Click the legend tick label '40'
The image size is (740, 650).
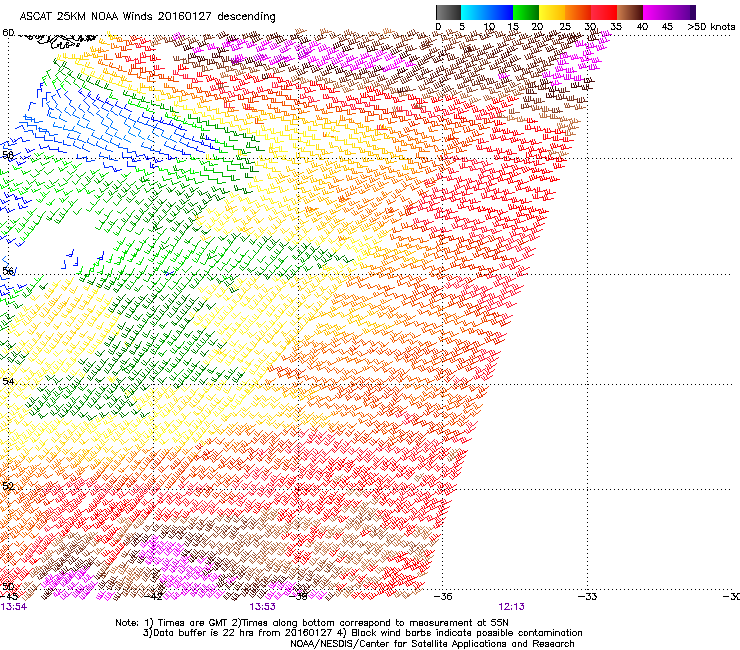[x=643, y=27]
